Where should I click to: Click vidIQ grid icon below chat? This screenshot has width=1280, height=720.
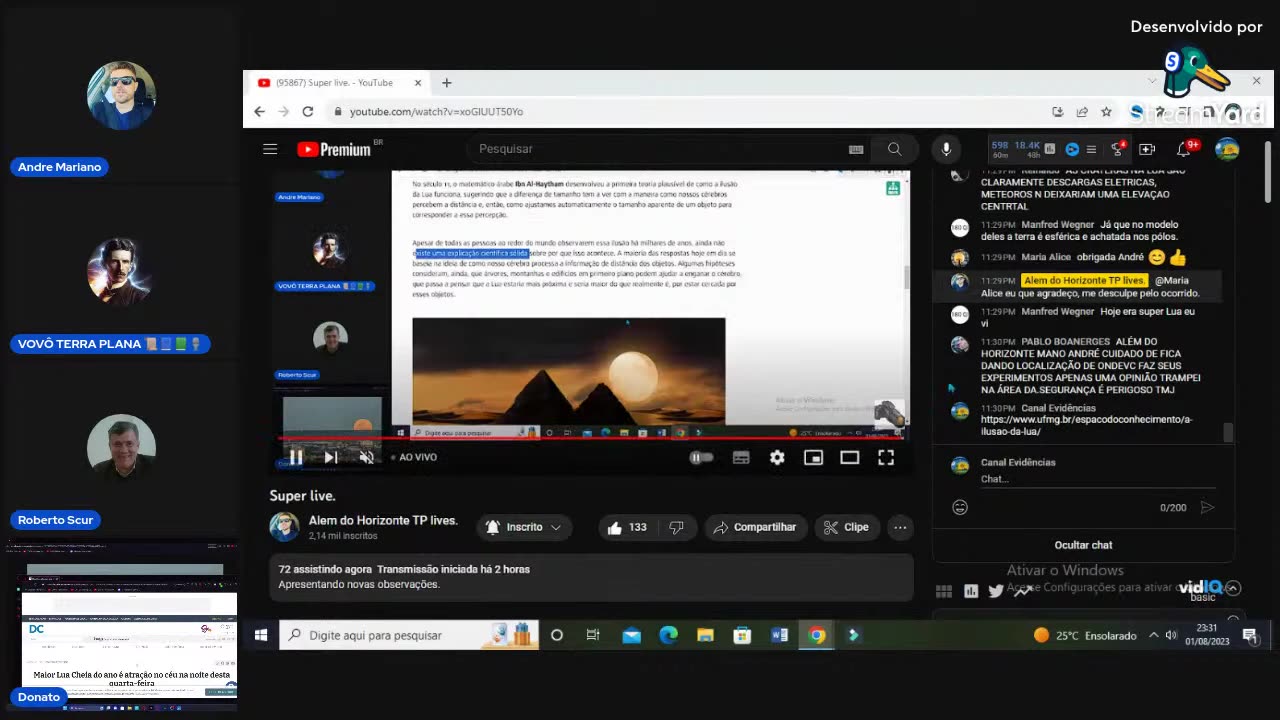coord(943,591)
